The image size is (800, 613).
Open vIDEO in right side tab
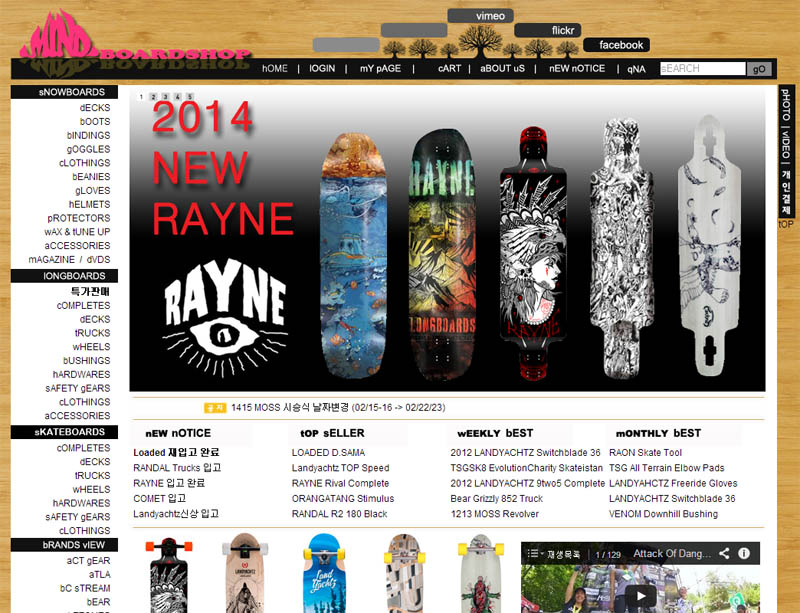(786, 145)
